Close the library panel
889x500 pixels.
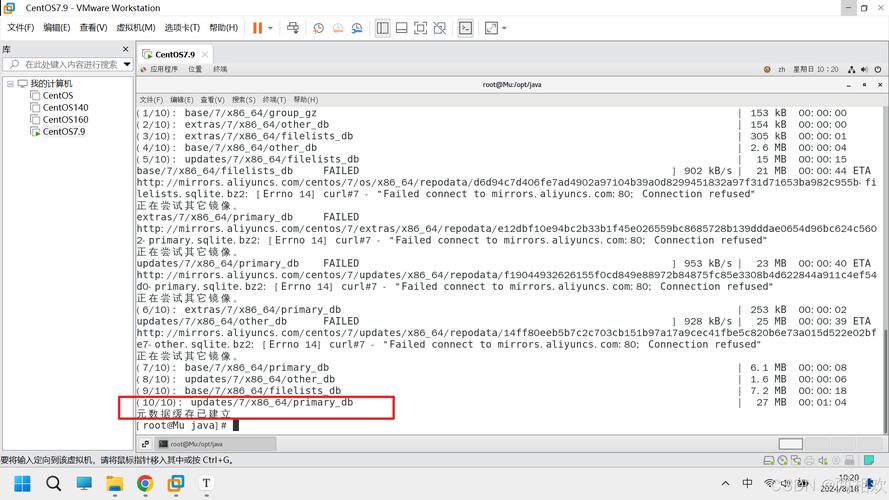(x=125, y=49)
